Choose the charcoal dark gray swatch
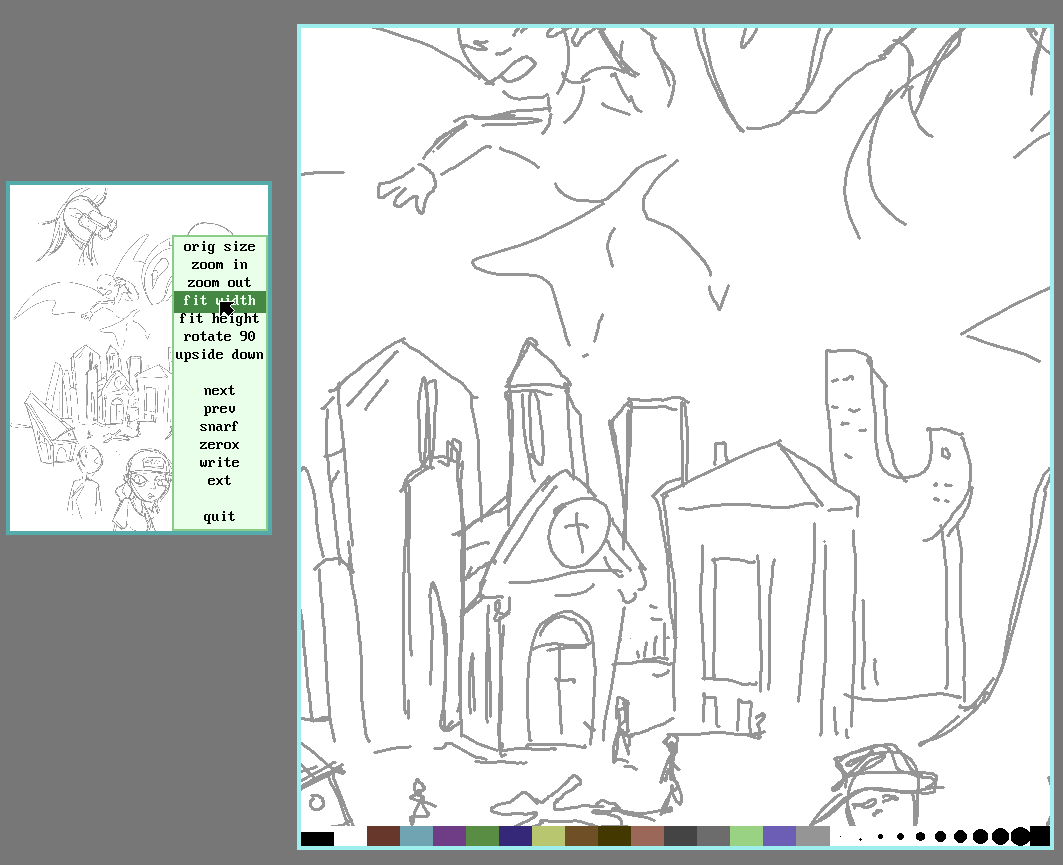This screenshot has height=865, width=1063. tap(681, 837)
